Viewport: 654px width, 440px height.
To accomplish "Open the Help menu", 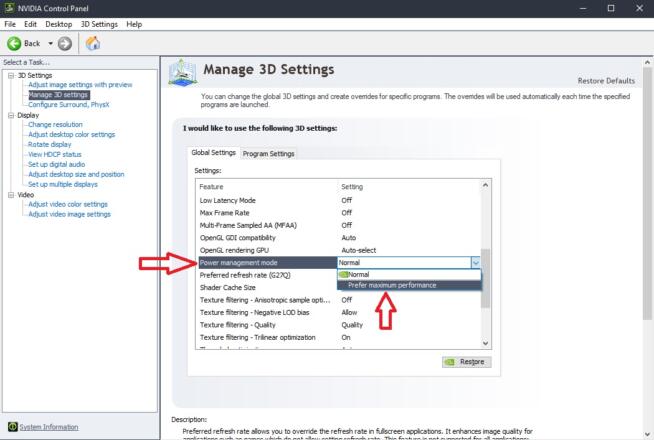I will (134, 24).
